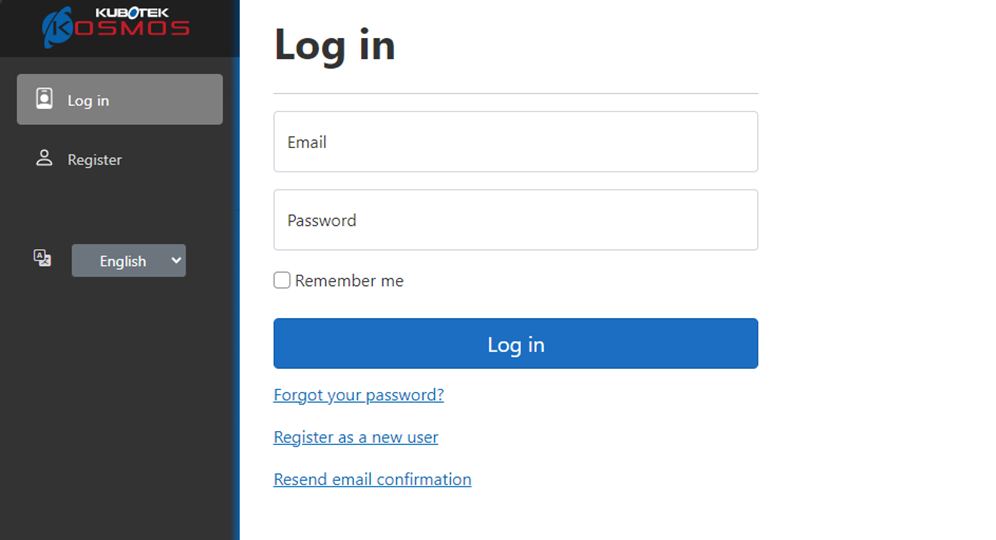The image size is (996, 540).
Task: Click the Log in sidebar person-badge icon
Action: tap(44, 99)
